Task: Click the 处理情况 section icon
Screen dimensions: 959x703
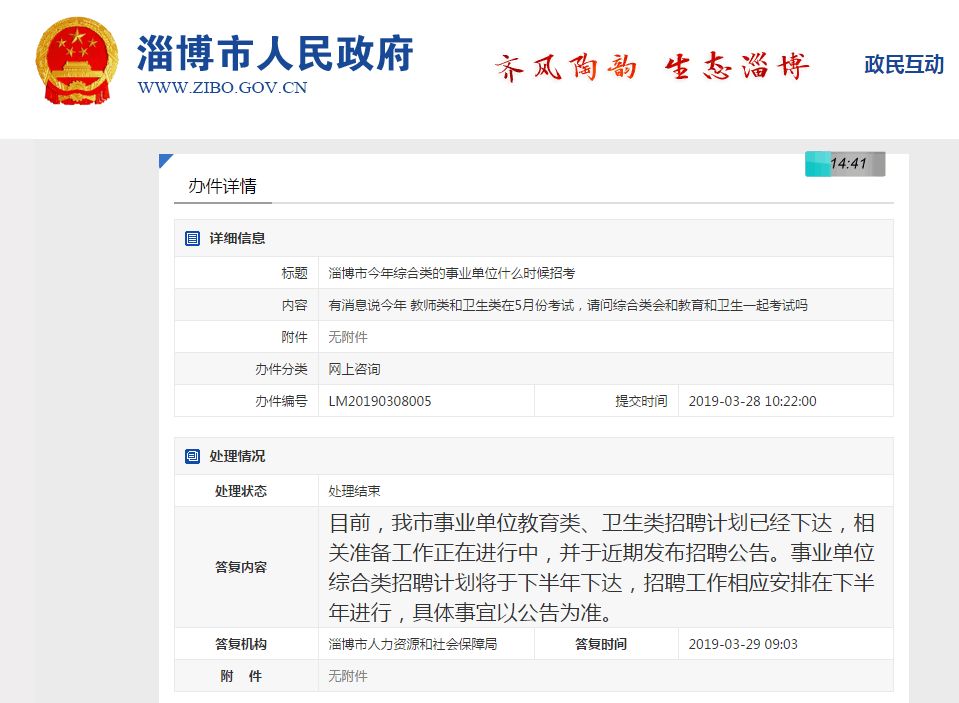Action: click(192, 456)
